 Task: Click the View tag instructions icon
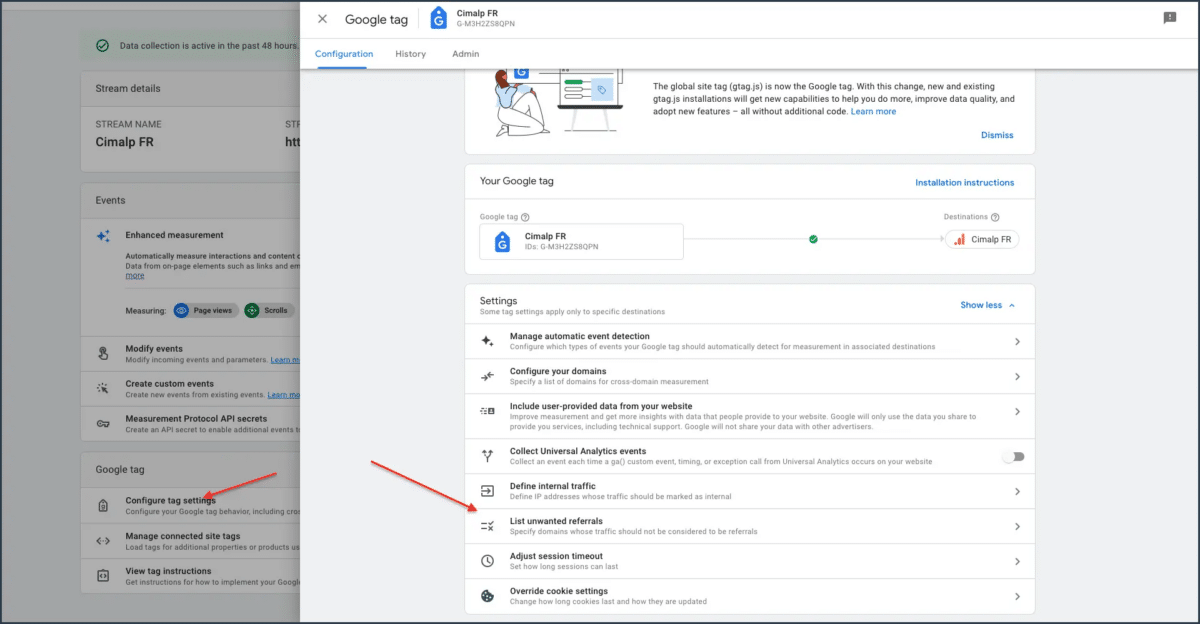point(103,576)
